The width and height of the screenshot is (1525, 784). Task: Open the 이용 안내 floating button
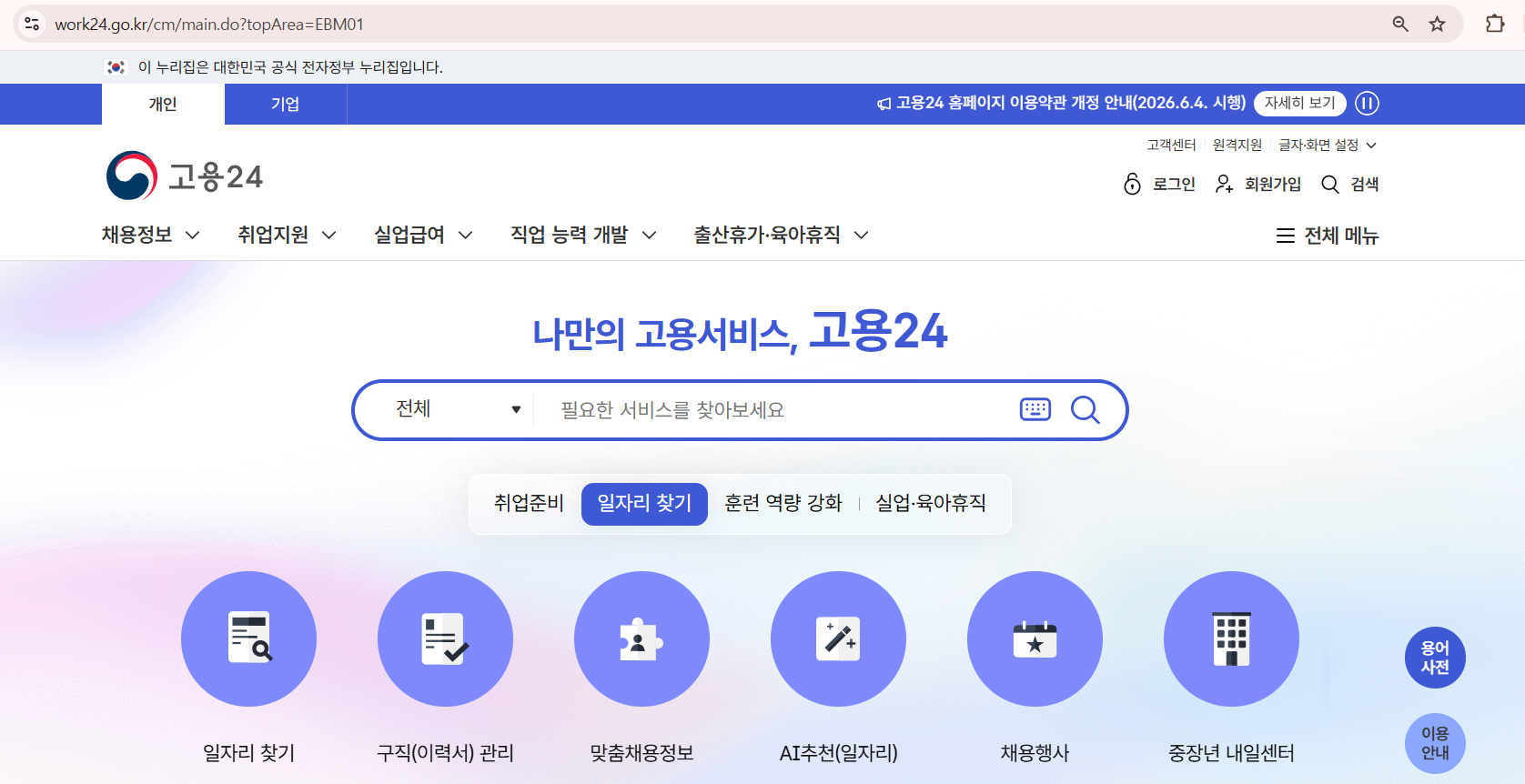click(x=1435, y=743)
